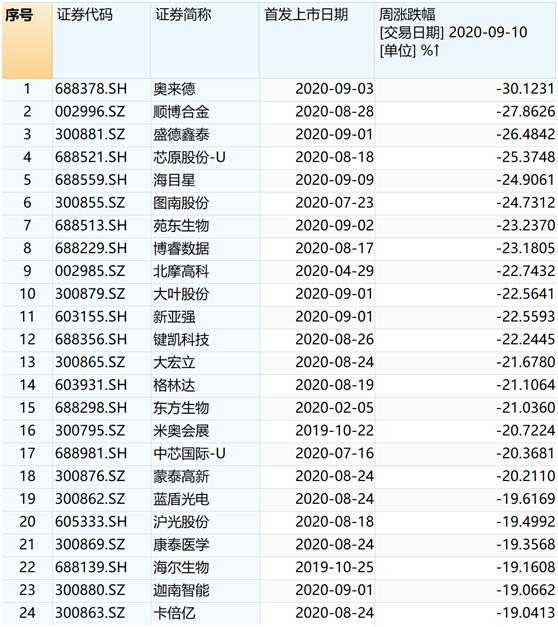
Task: Click stock code 002985.SZ
Action: (x=90, y=271)
